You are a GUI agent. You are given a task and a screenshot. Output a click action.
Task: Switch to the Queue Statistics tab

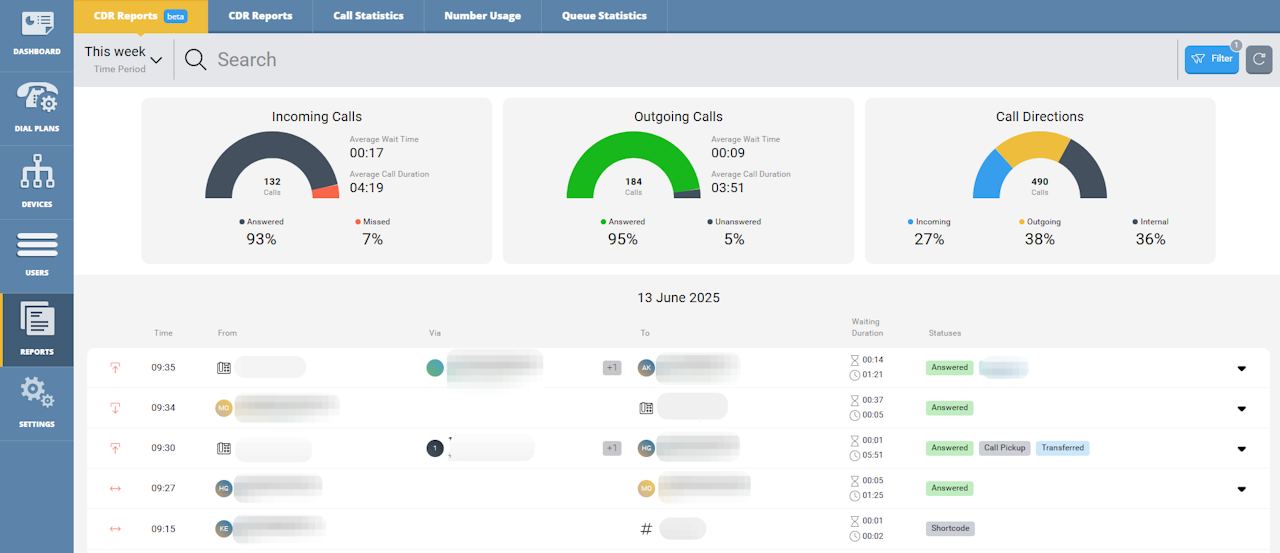click(604, 16)
